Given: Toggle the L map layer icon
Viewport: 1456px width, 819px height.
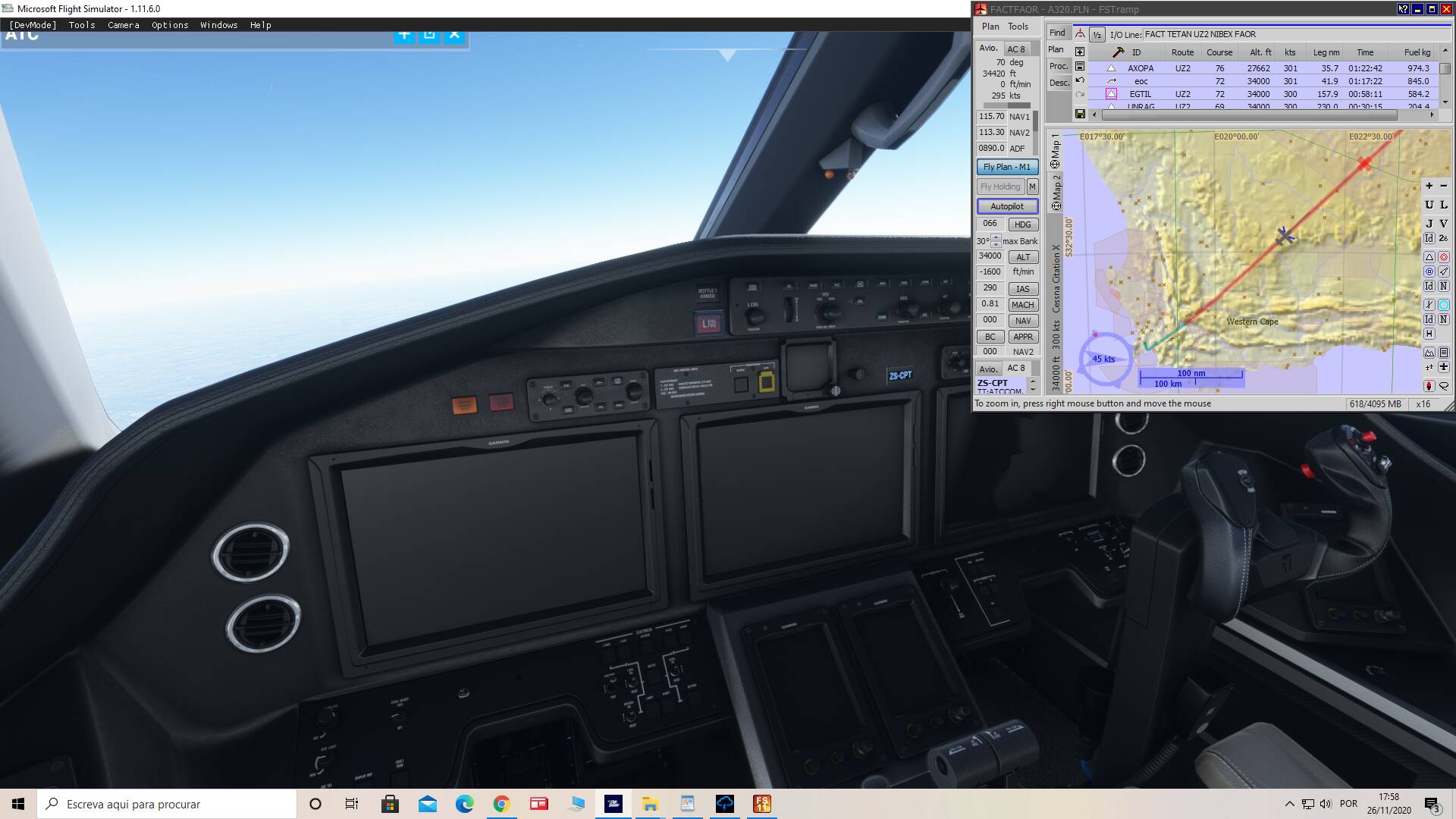Looking at the screenshot, I should pyautogui.click(x=1444, y=205).
